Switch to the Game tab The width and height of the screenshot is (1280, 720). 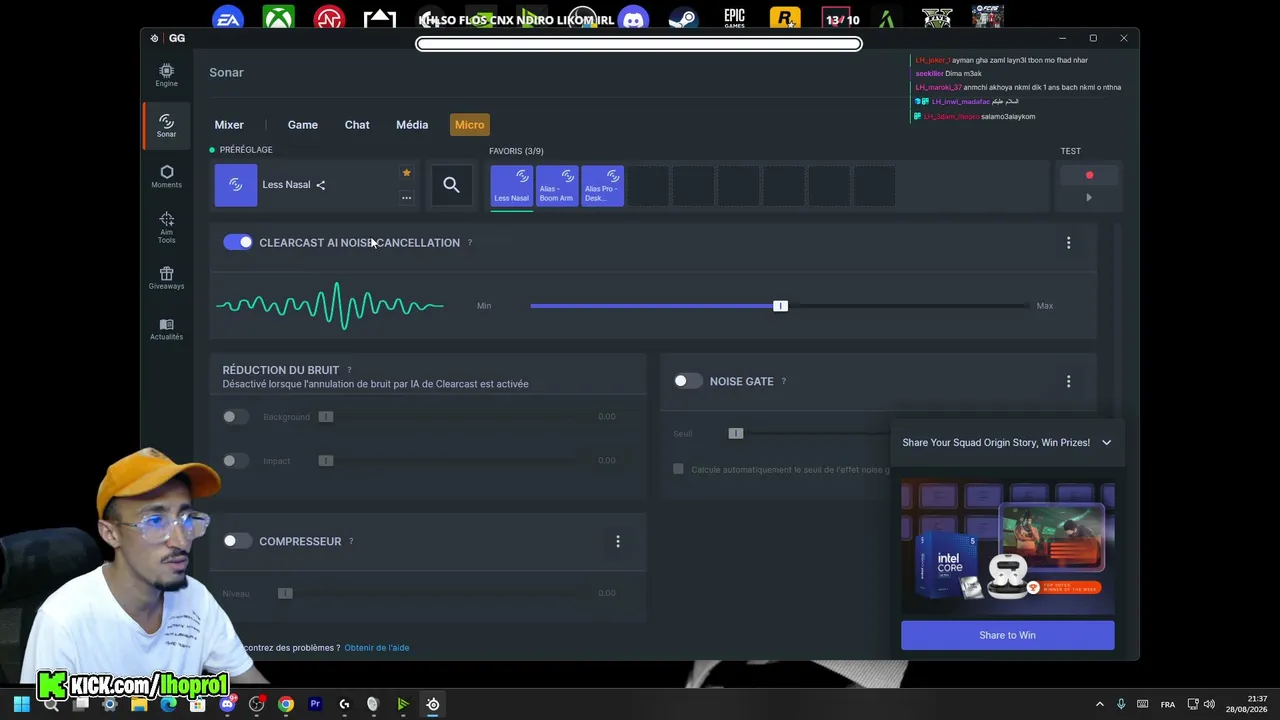[x=303, y=125]
